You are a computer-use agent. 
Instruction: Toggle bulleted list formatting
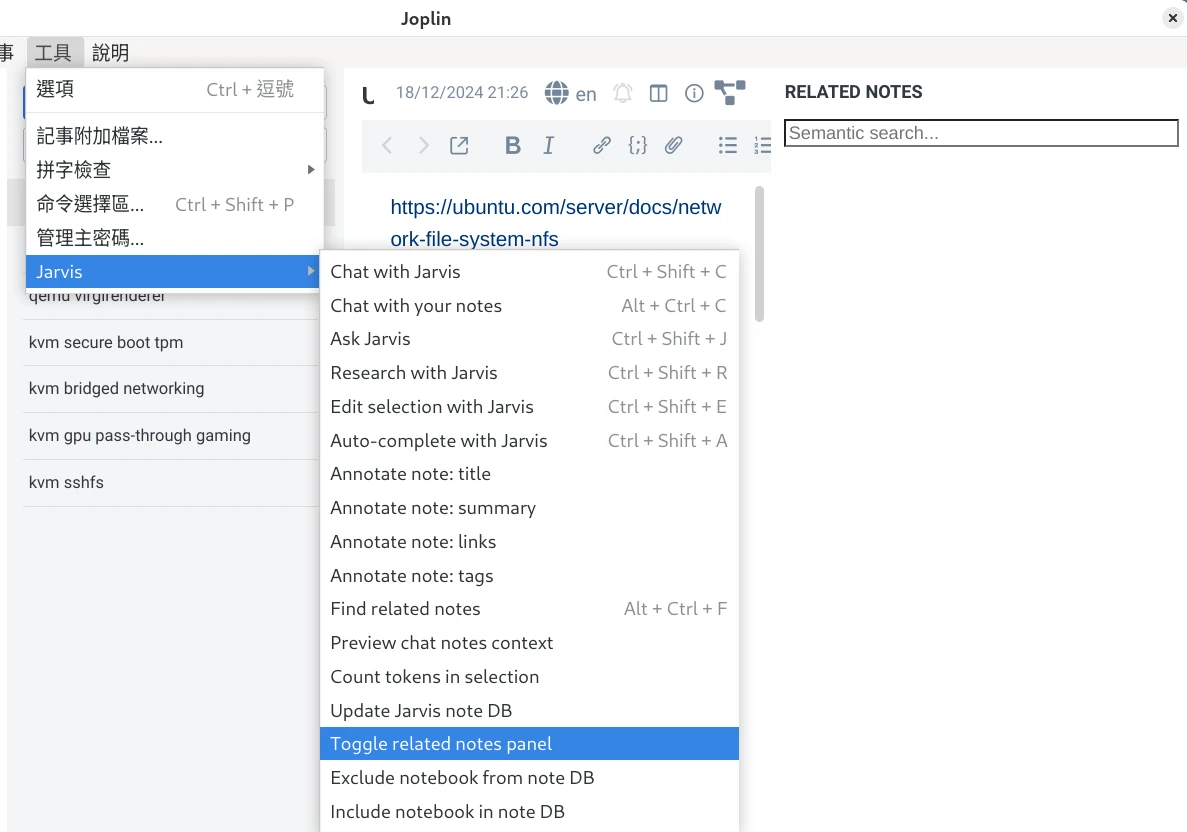pyautogui.click(x=728, y=145)
